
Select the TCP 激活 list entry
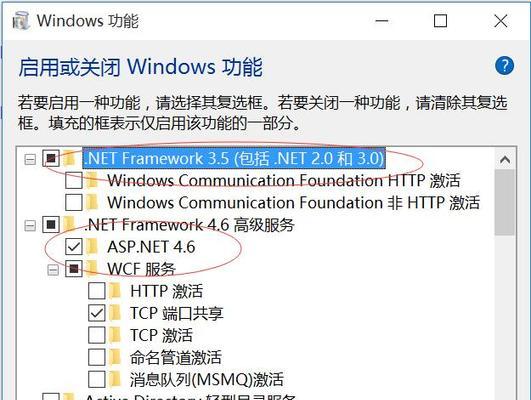[x=161, y=335]
